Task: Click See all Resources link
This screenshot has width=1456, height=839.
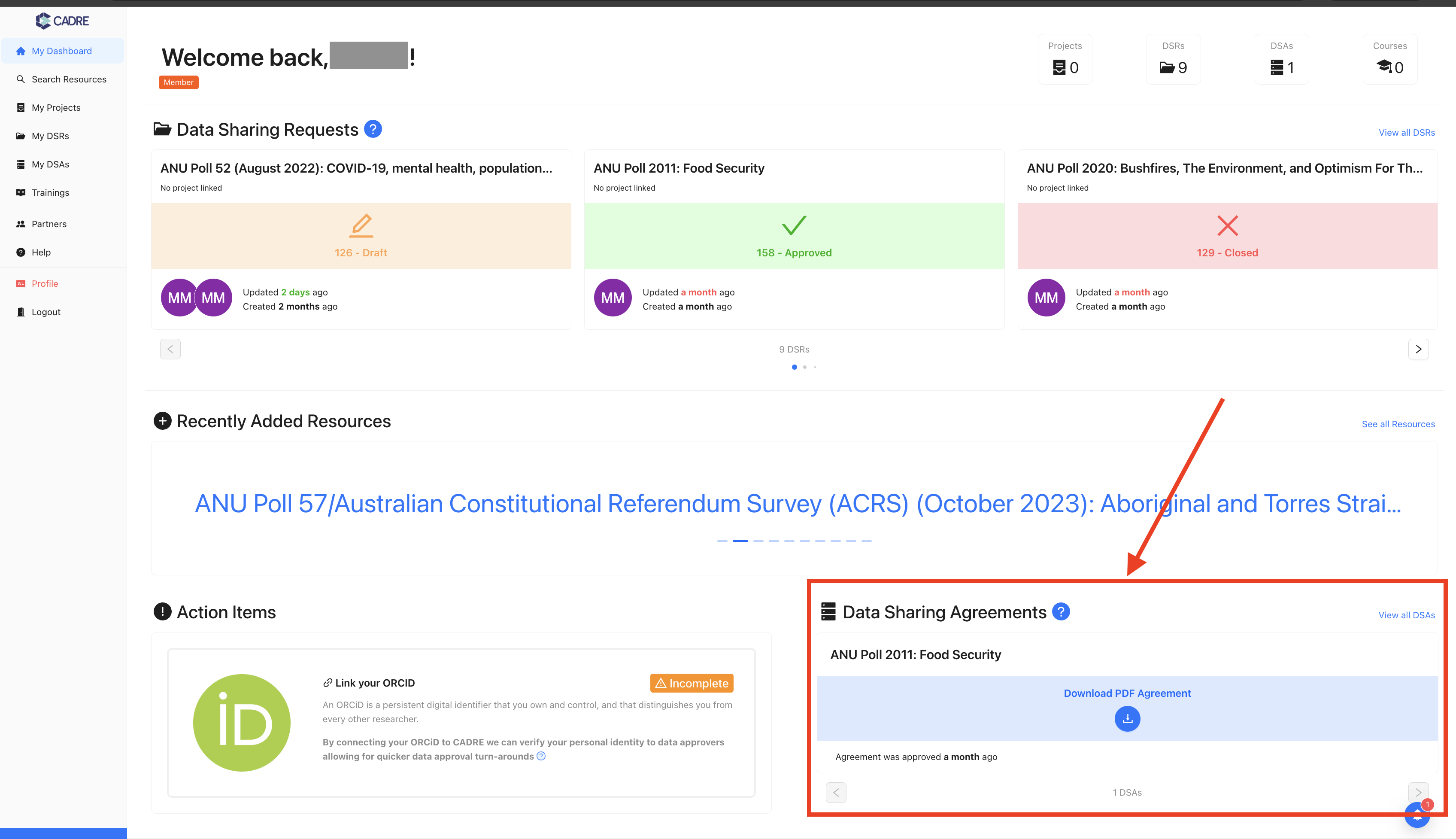Action: (1398, 424)
